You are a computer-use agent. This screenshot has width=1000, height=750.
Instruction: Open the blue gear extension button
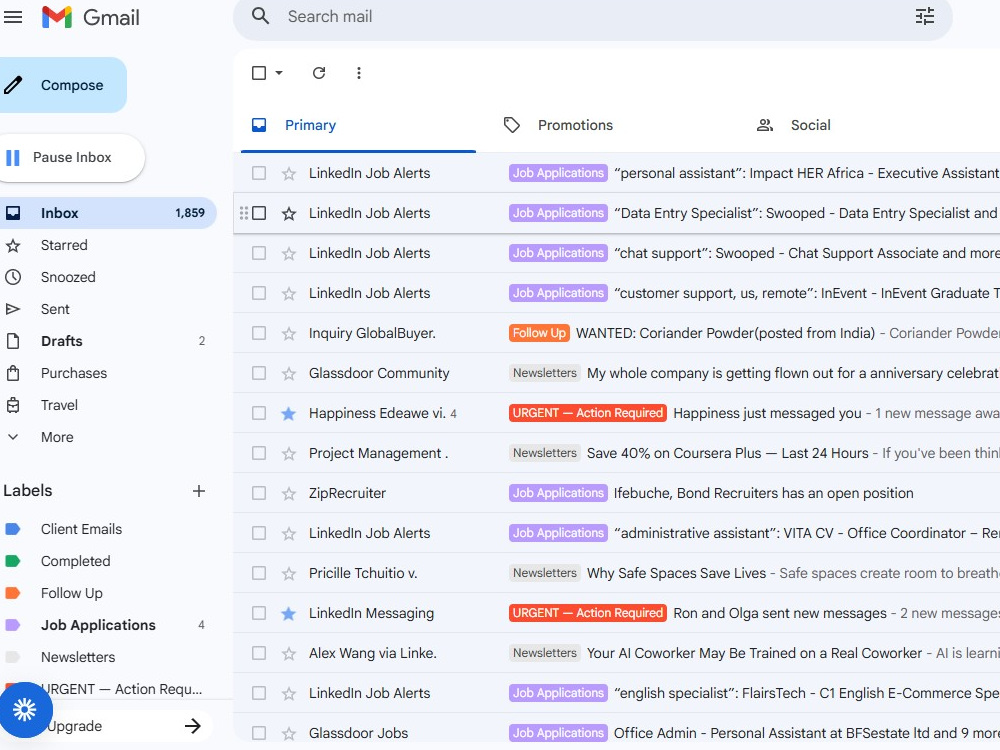click(x=25, y=709)
